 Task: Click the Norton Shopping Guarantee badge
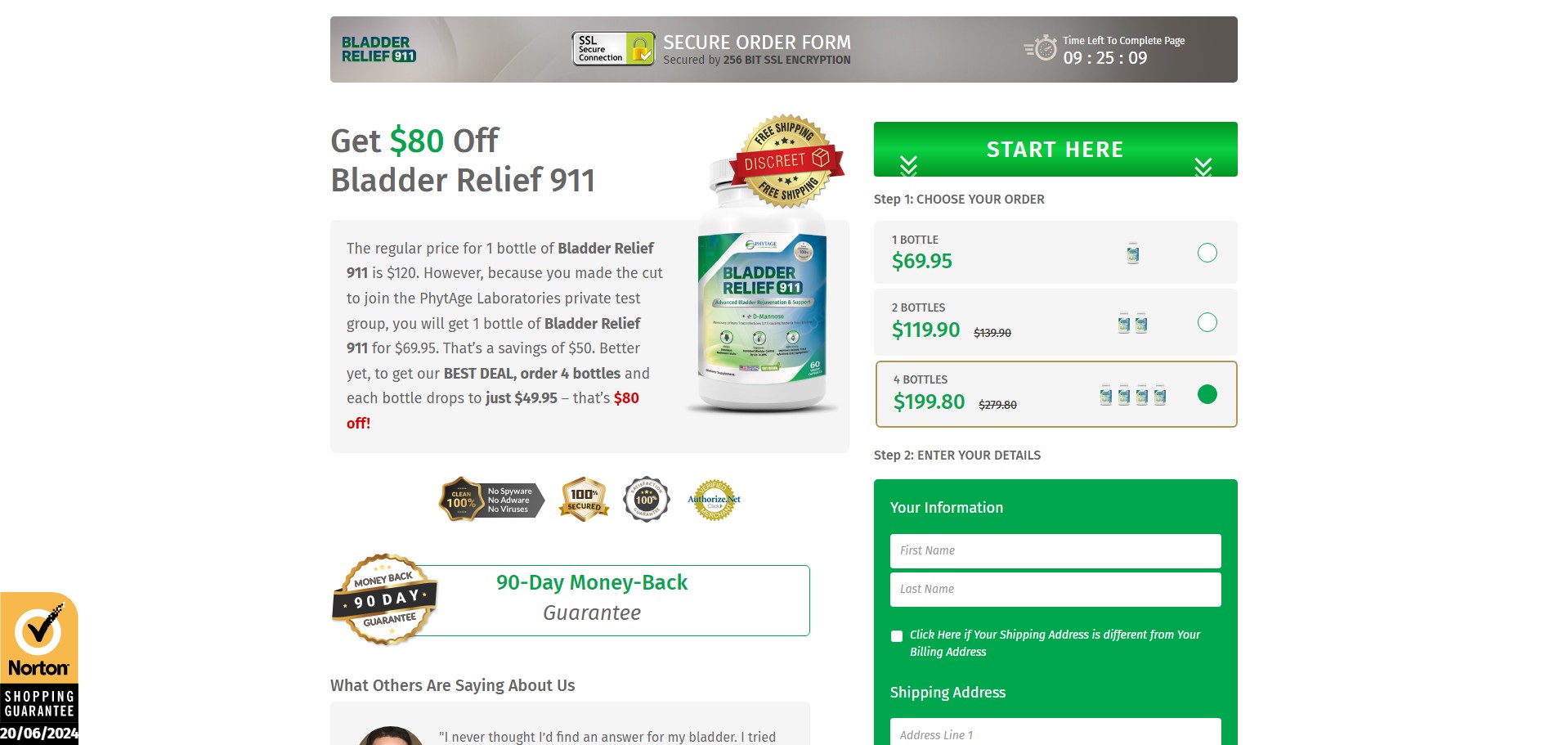click(39, 668)
